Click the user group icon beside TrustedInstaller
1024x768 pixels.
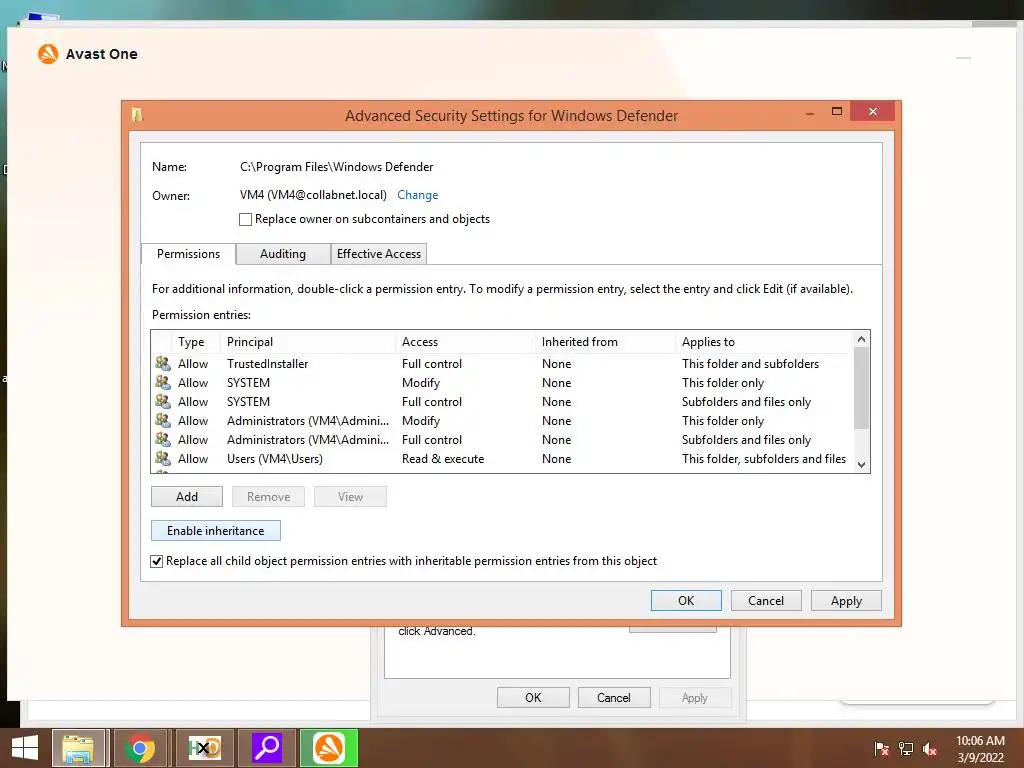point(163,363)
